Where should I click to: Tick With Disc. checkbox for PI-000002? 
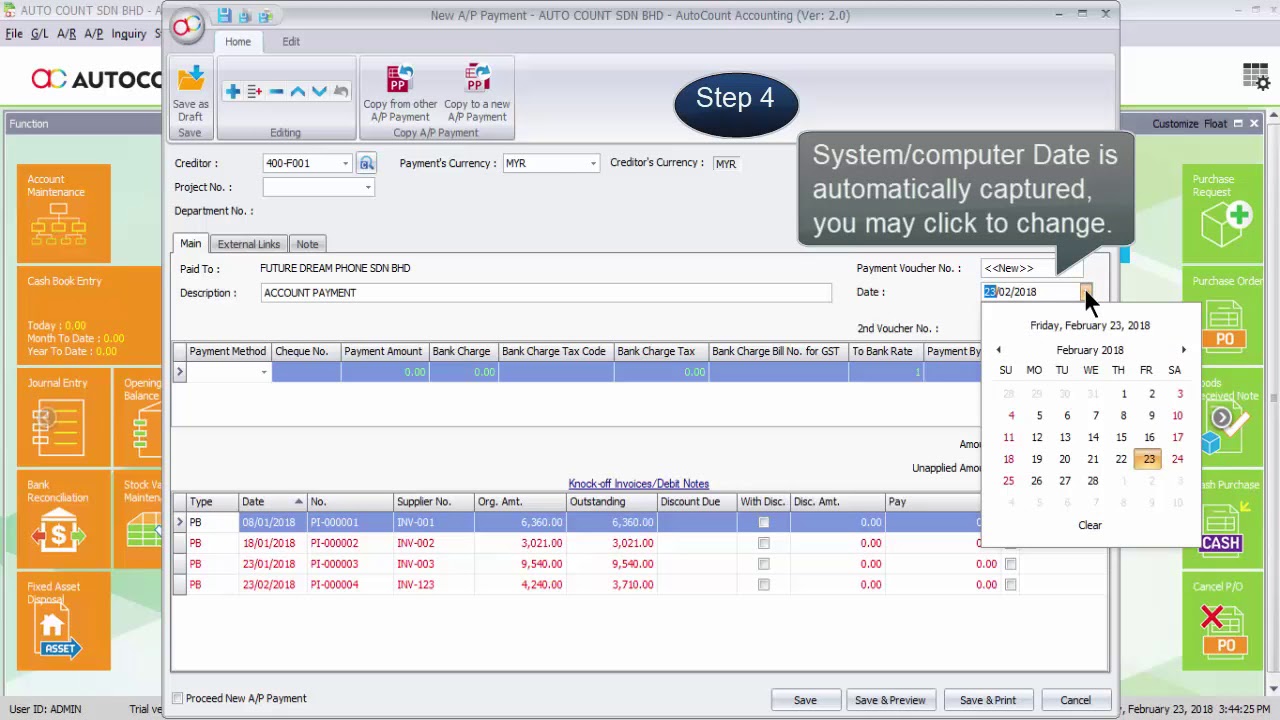[x=764, y=543]
